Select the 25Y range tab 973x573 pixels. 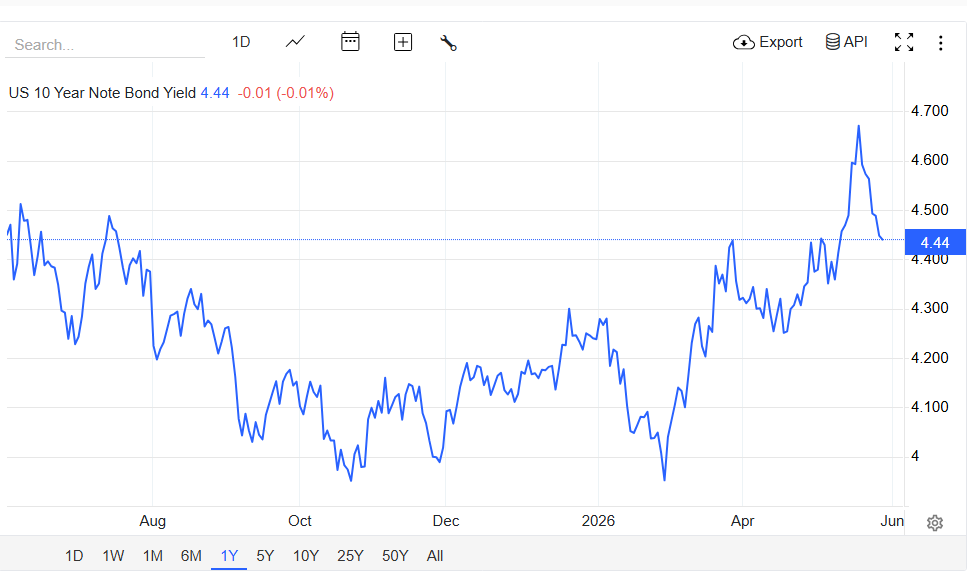[x=350, y=556]
